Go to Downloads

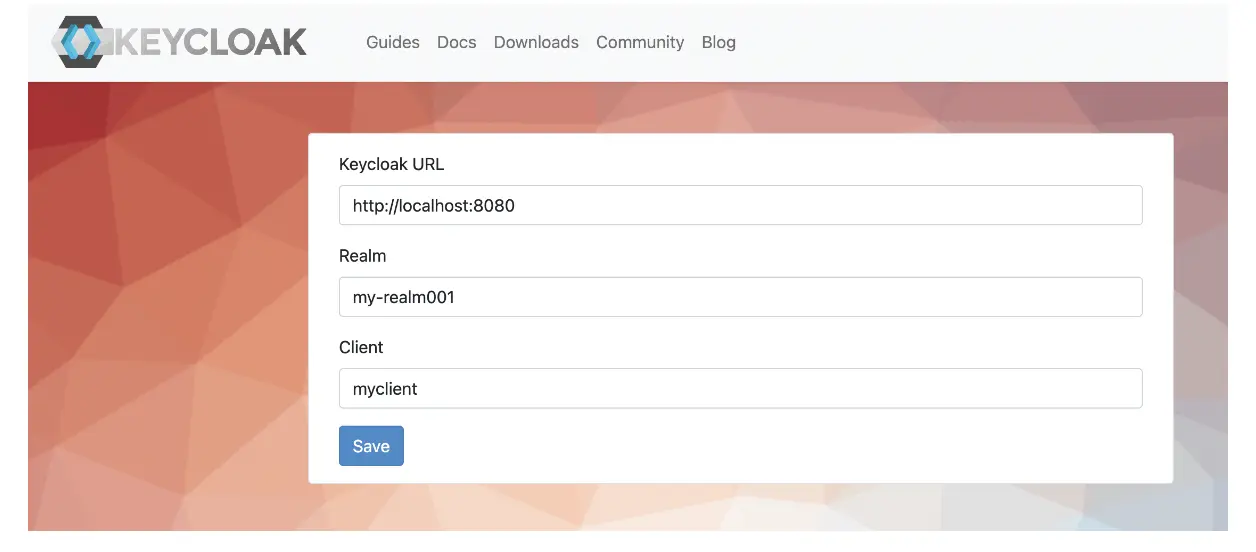pos(536,42)
